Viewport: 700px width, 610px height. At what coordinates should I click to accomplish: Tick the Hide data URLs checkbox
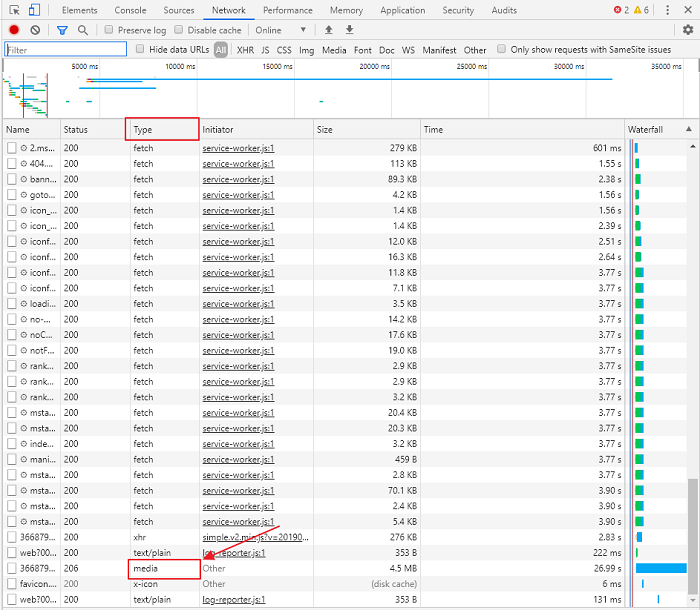(140, 49)
